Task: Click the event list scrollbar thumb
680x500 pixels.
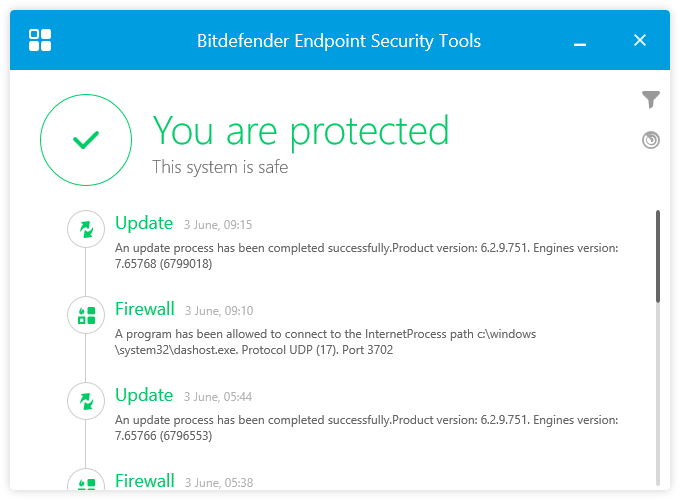Action: pyautogui.click(x=657, y=255)
